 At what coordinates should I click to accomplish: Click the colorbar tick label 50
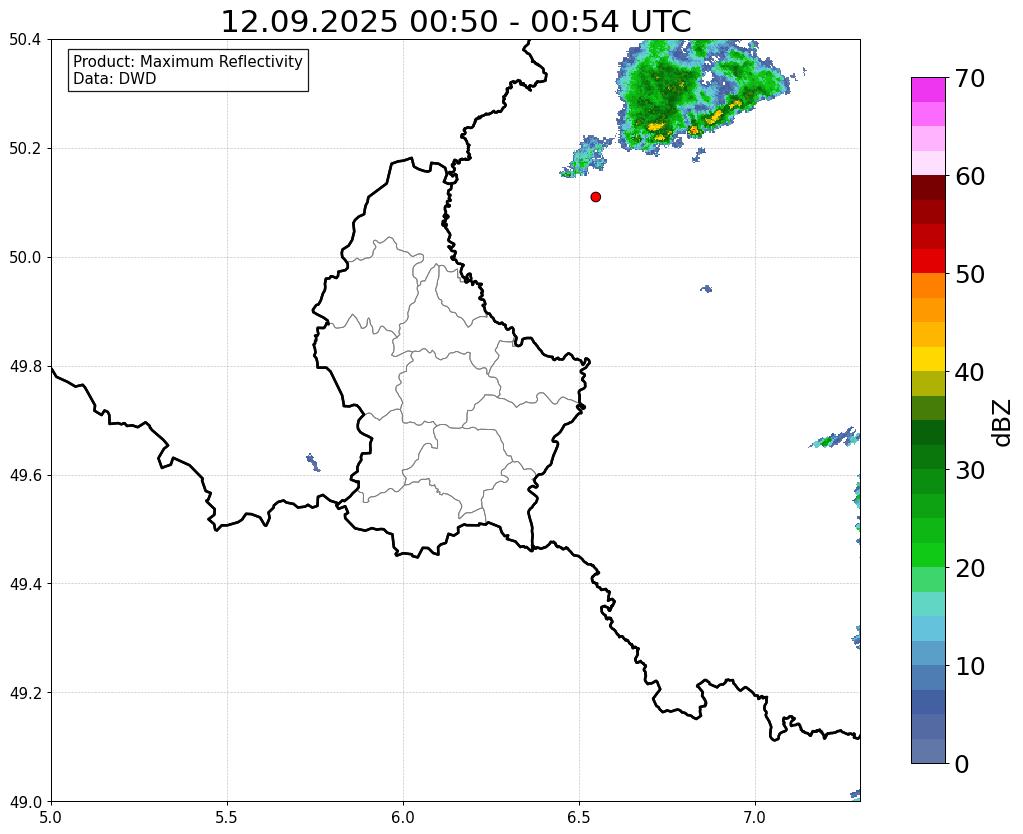click(x=970, y=274)
